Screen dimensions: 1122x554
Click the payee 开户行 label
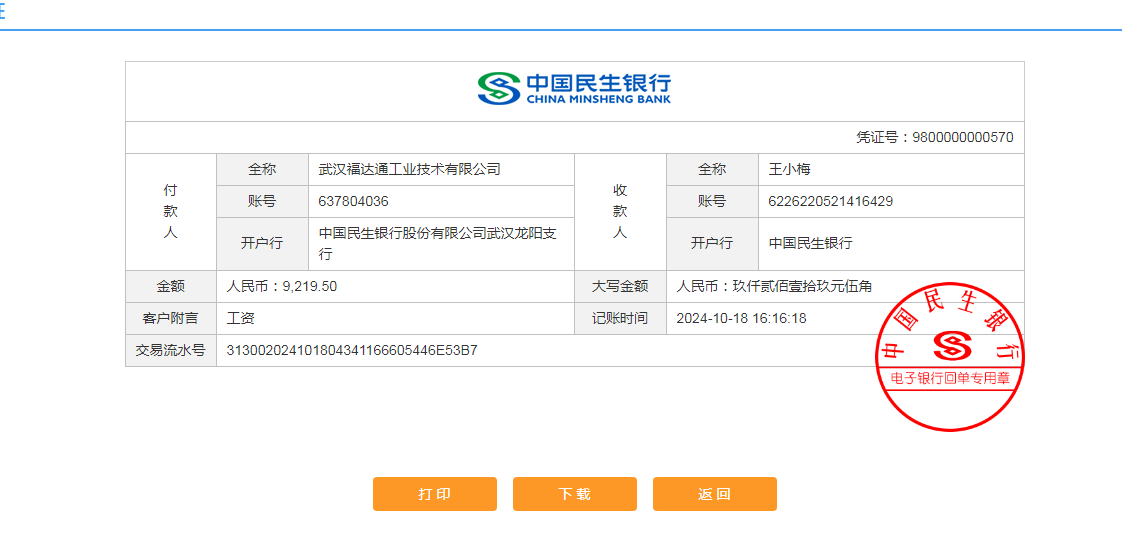(713, 244)
